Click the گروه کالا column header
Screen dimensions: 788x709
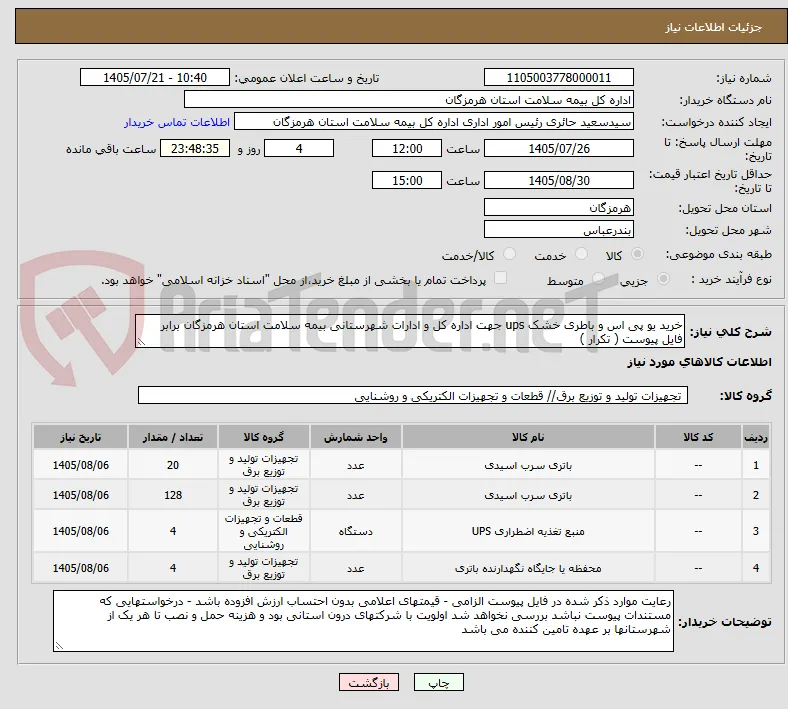point(264,437)
